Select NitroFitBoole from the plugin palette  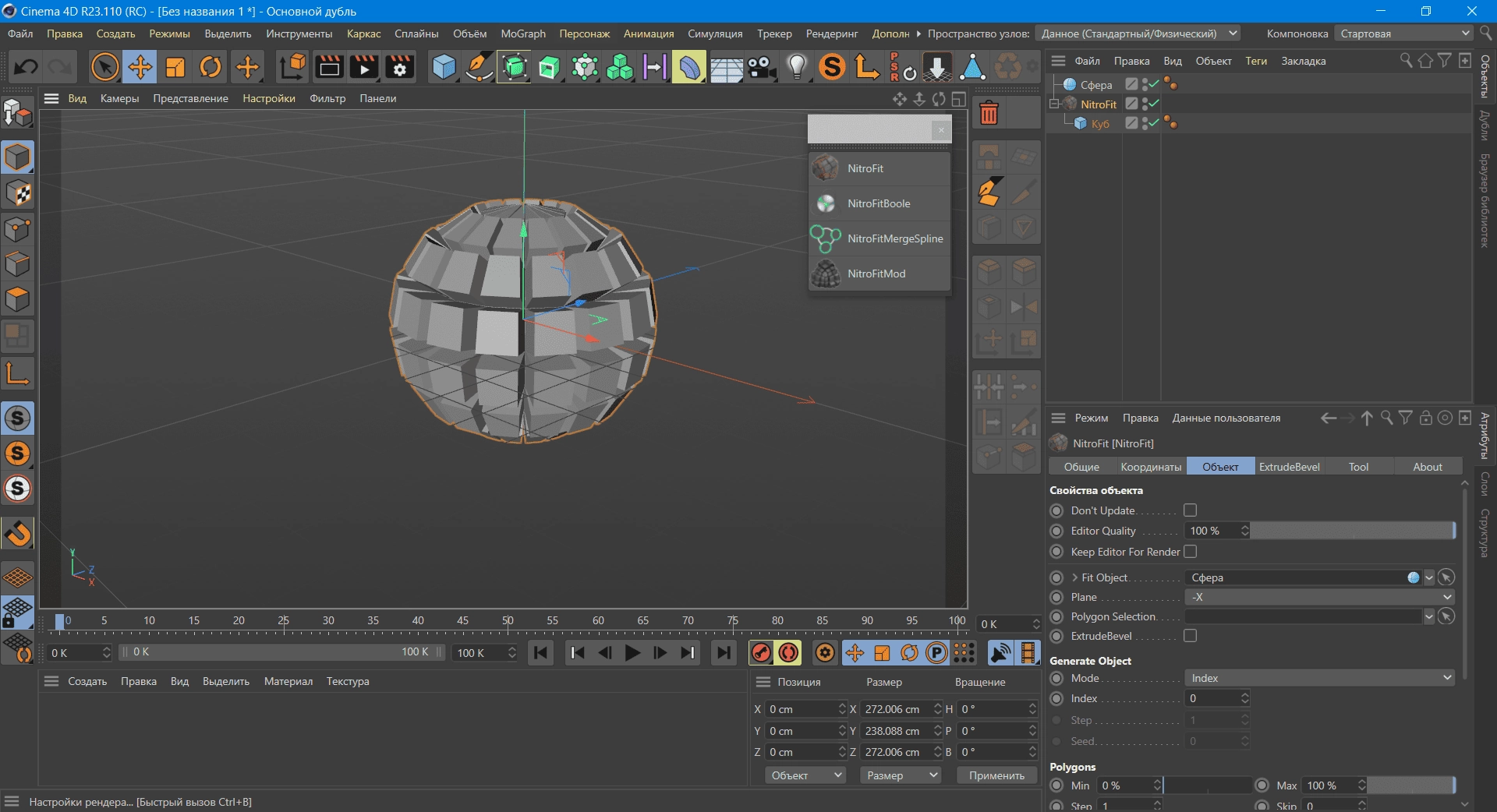[879, 203]
